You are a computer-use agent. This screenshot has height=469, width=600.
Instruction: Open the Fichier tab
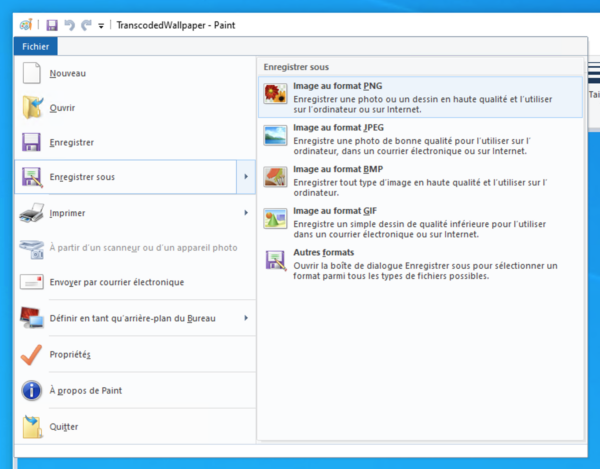click(36, 46)
